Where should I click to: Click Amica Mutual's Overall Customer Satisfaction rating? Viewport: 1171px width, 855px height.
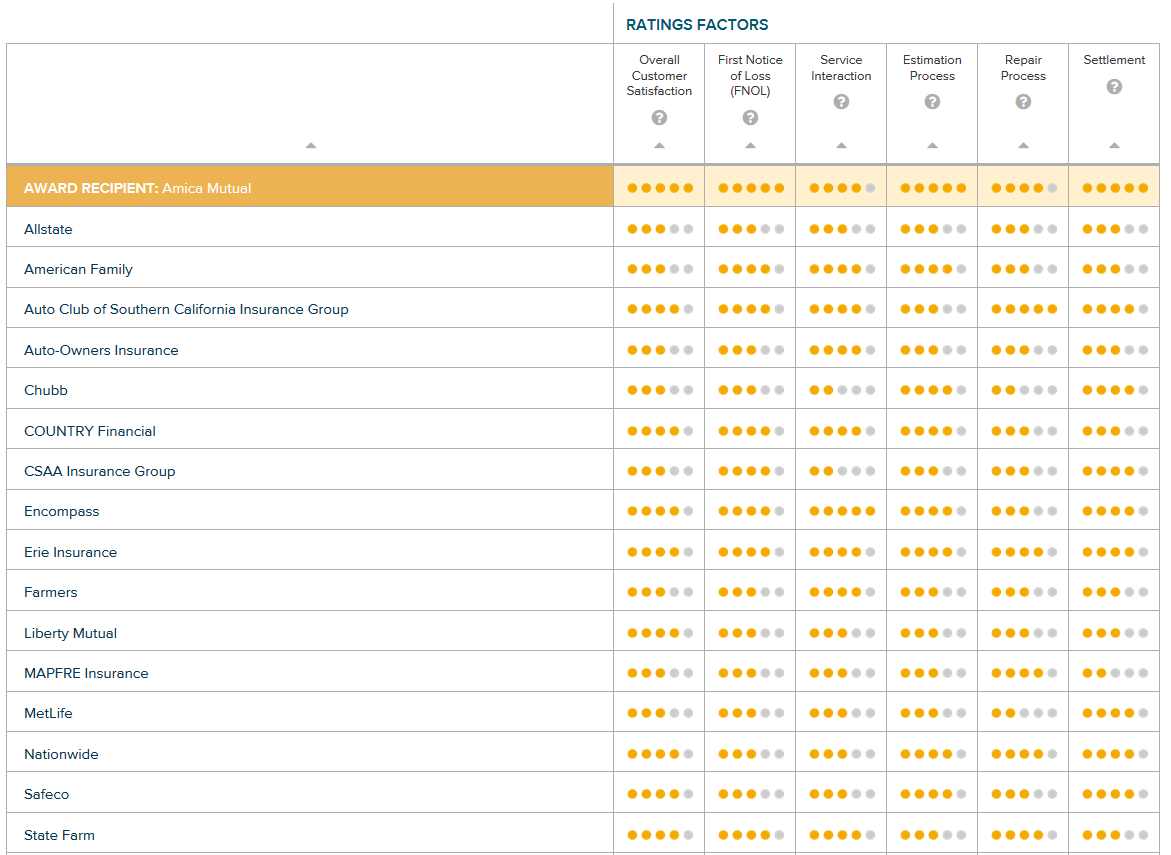click(x=660, y=188)
